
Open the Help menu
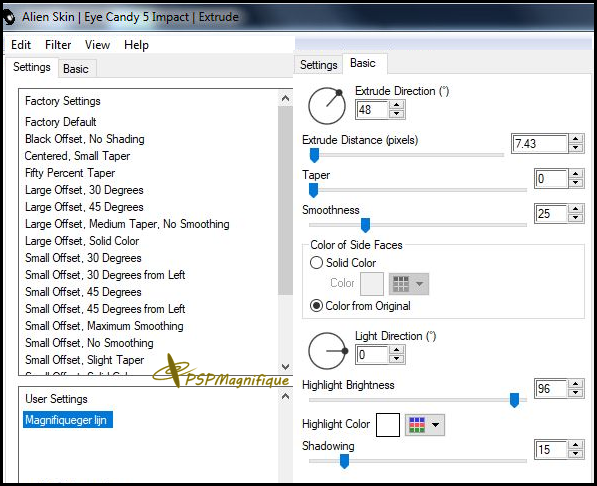pyautogui.click(x=136, y=45)
